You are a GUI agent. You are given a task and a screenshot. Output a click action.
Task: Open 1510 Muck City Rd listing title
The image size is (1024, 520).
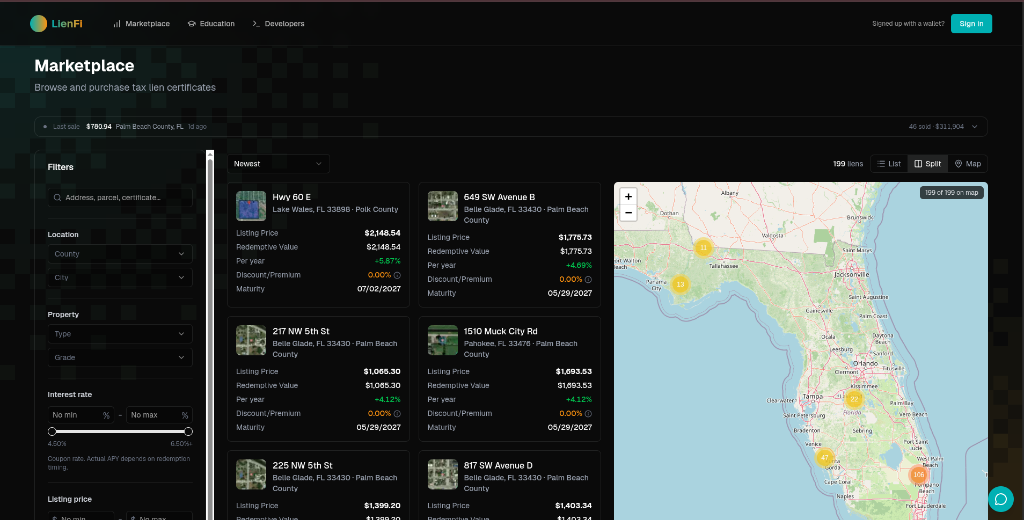click(500, 331)
